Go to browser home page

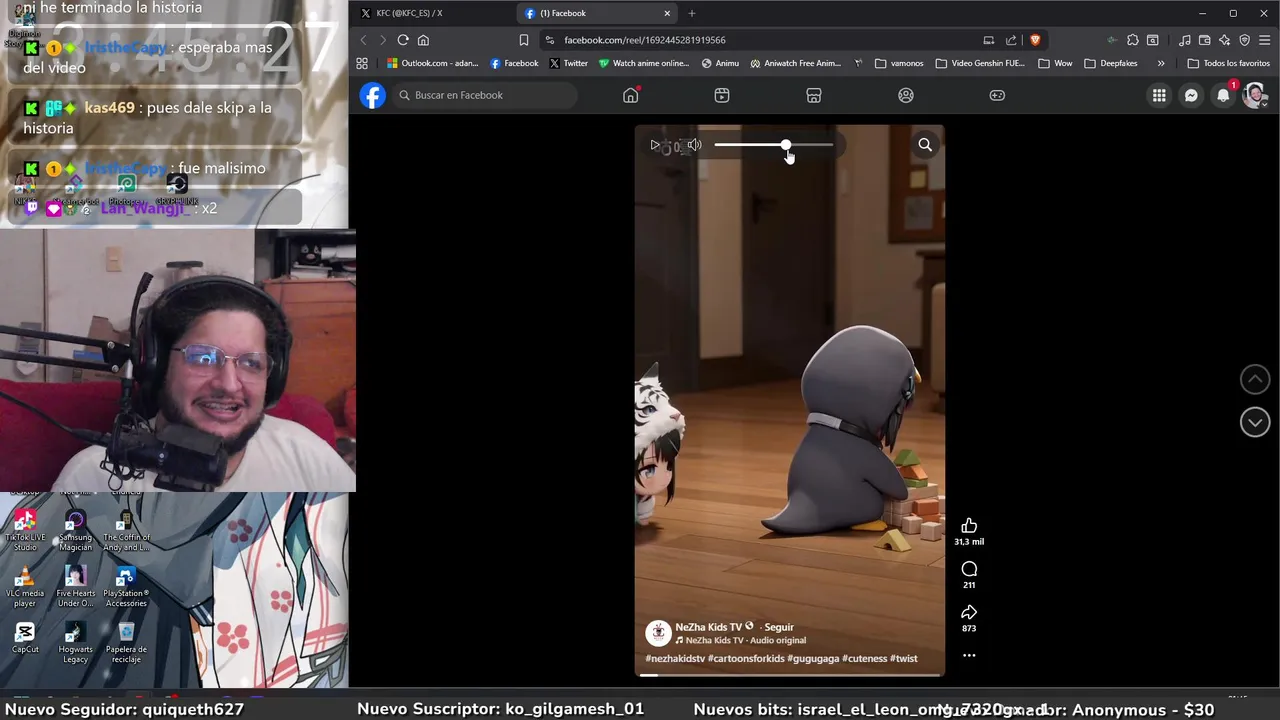[423, 40]
